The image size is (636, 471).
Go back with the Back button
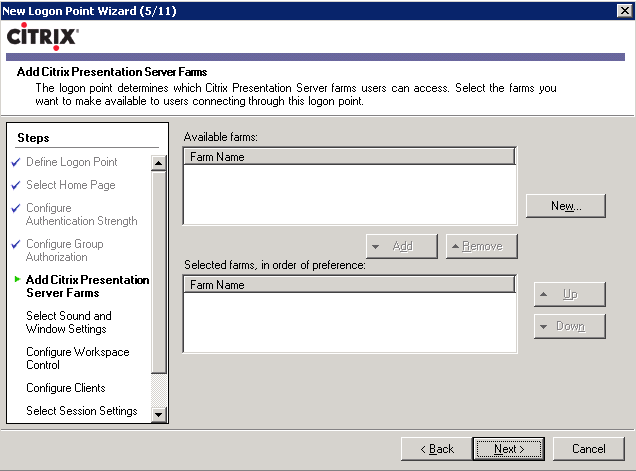click(437, 449)
